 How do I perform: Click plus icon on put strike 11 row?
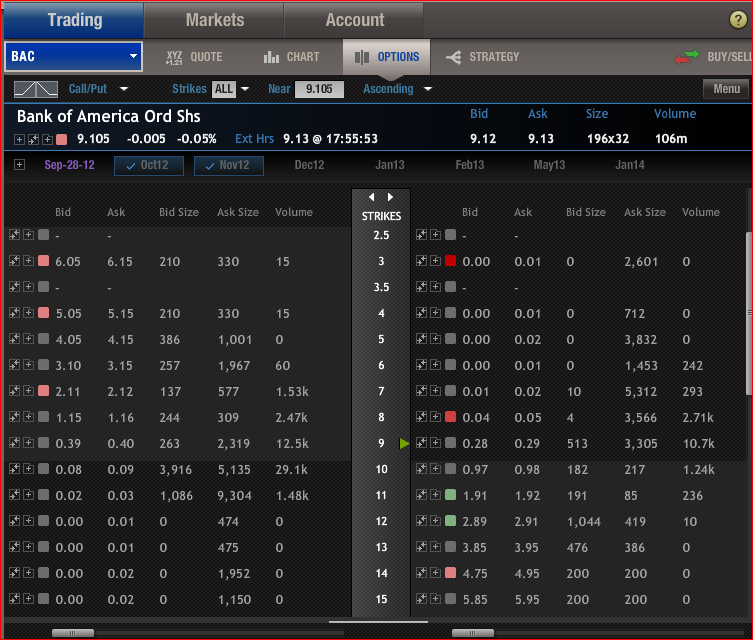436,494
